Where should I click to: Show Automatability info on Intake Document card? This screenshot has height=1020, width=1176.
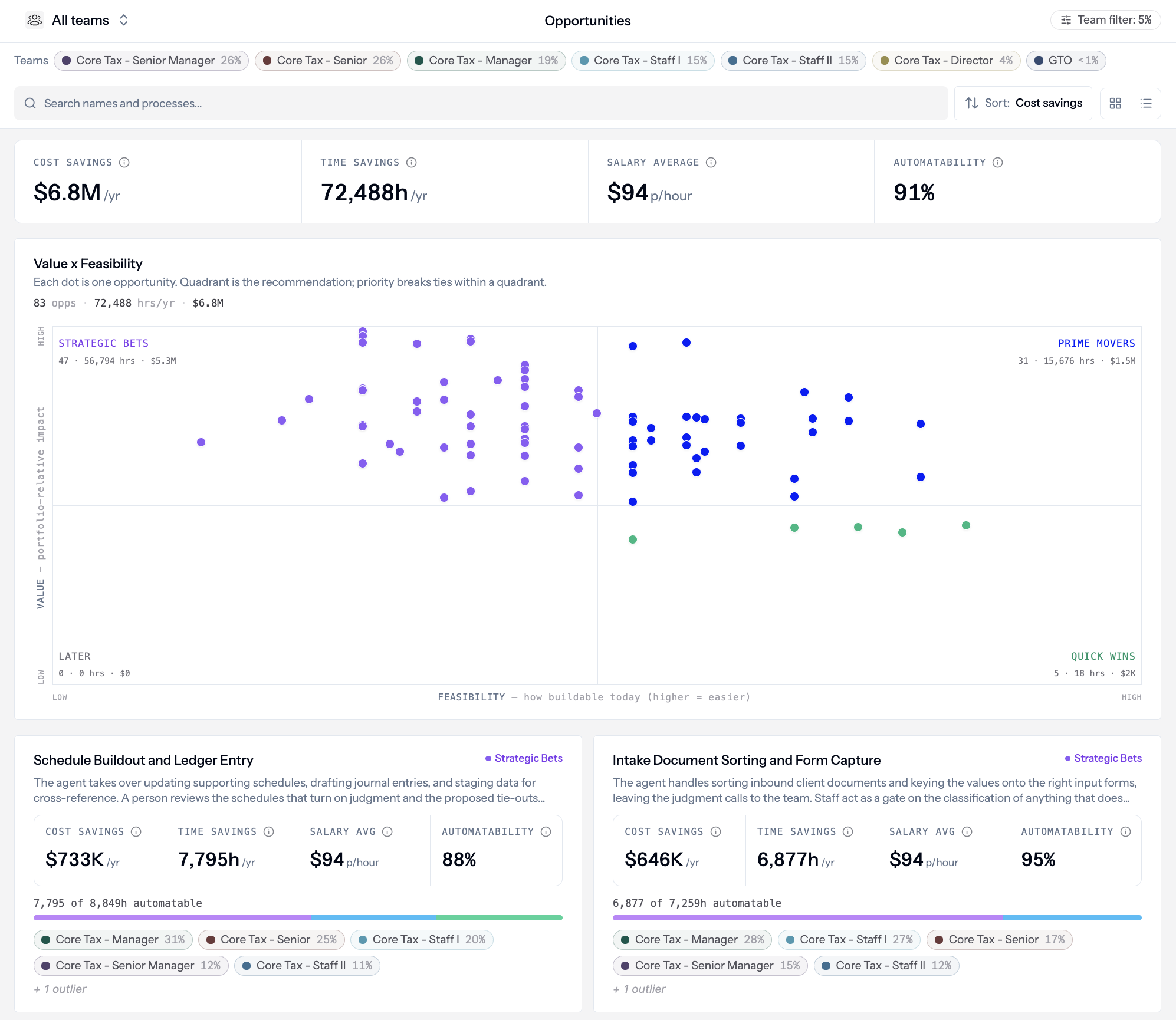(x=1126, y=831)
